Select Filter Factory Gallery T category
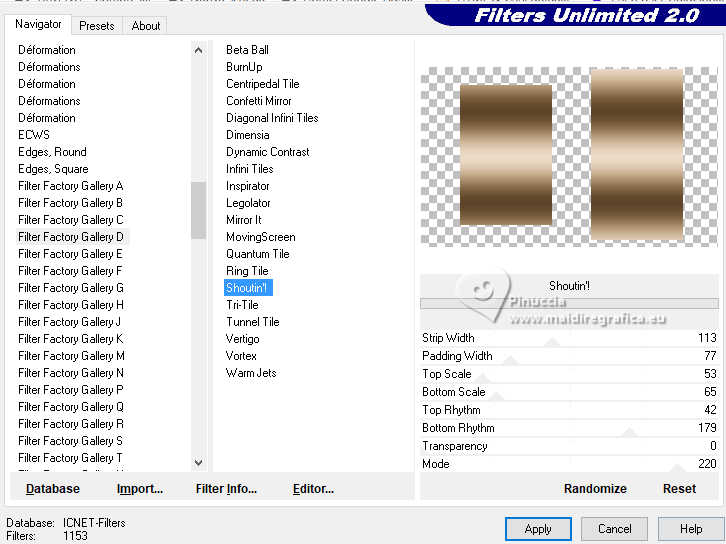The height and width of the screenshot is (544, 726). click(x=71, y=458)
